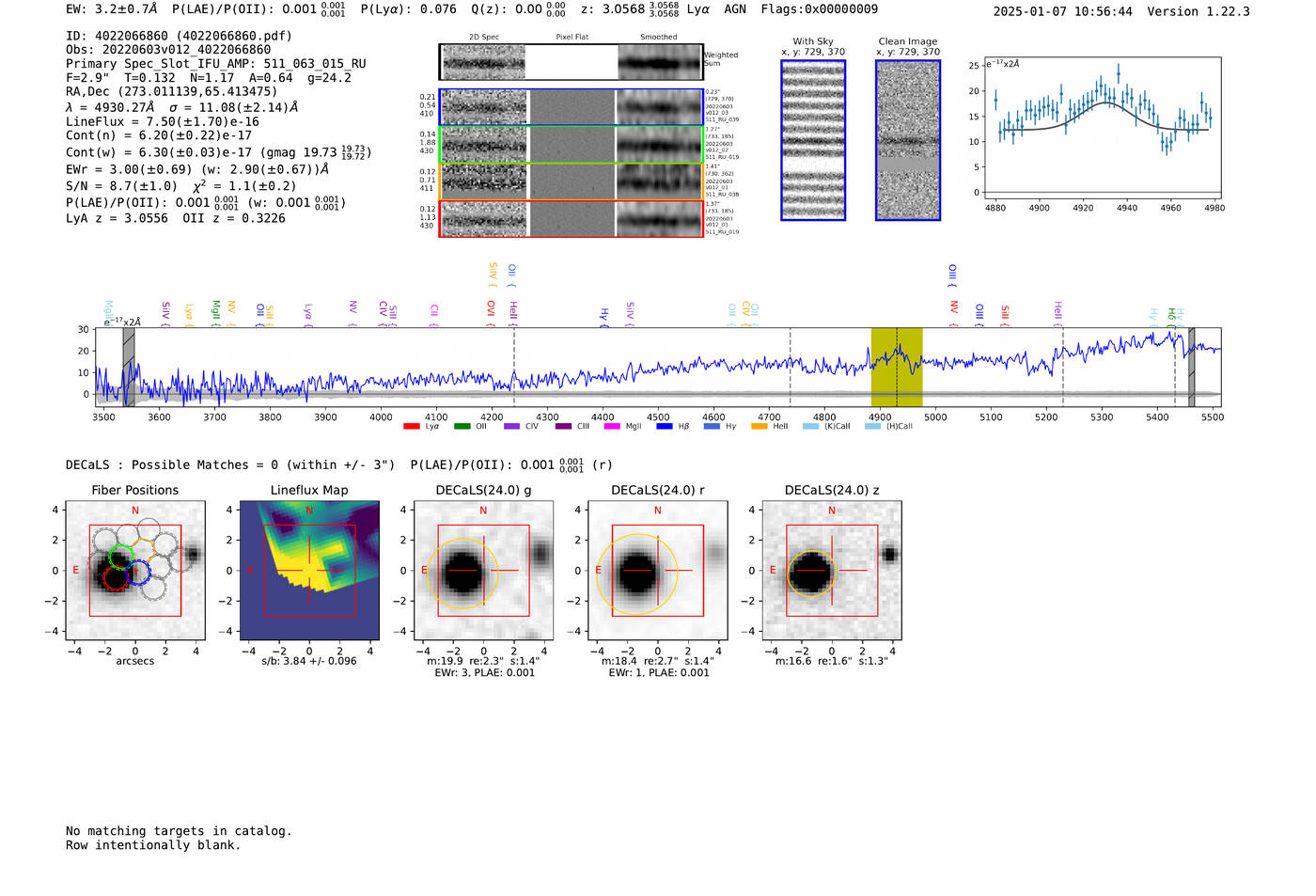This screenshot has width=1316, height=896.
Task: Open the Lineflux Map panel
Action: 309,571
